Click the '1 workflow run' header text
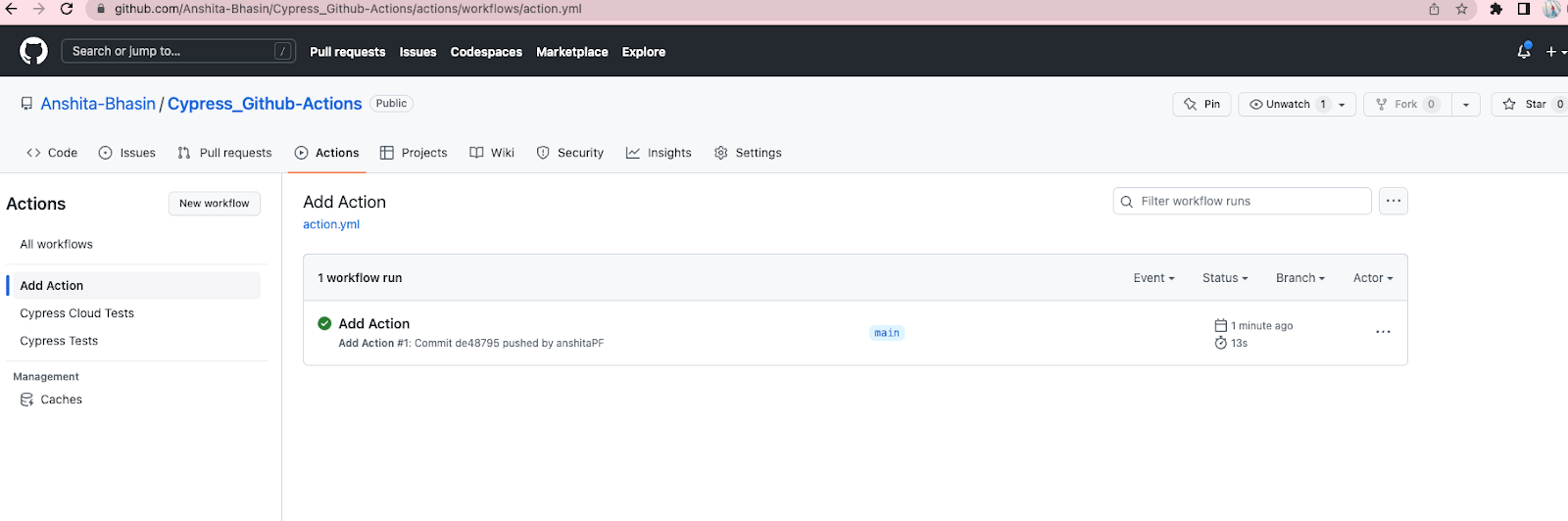 [x=360, y=278]
